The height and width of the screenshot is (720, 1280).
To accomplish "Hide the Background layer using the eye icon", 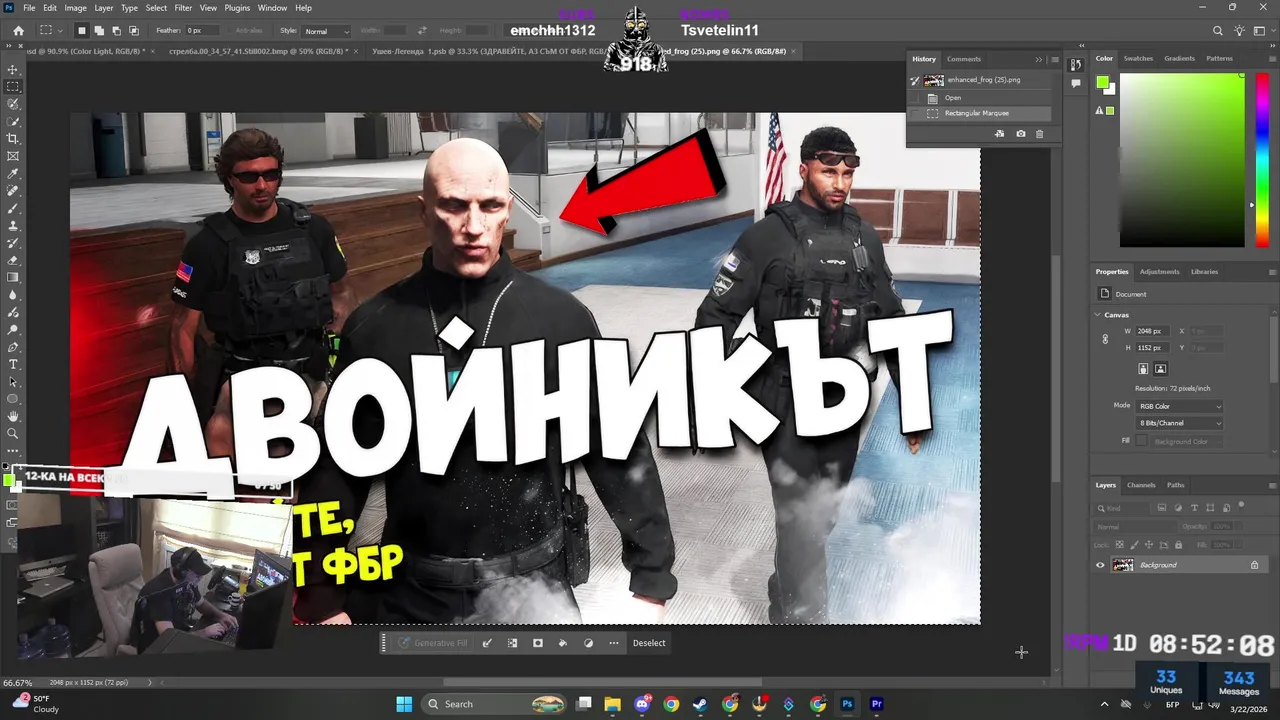I will click(x=1100, y=565).
